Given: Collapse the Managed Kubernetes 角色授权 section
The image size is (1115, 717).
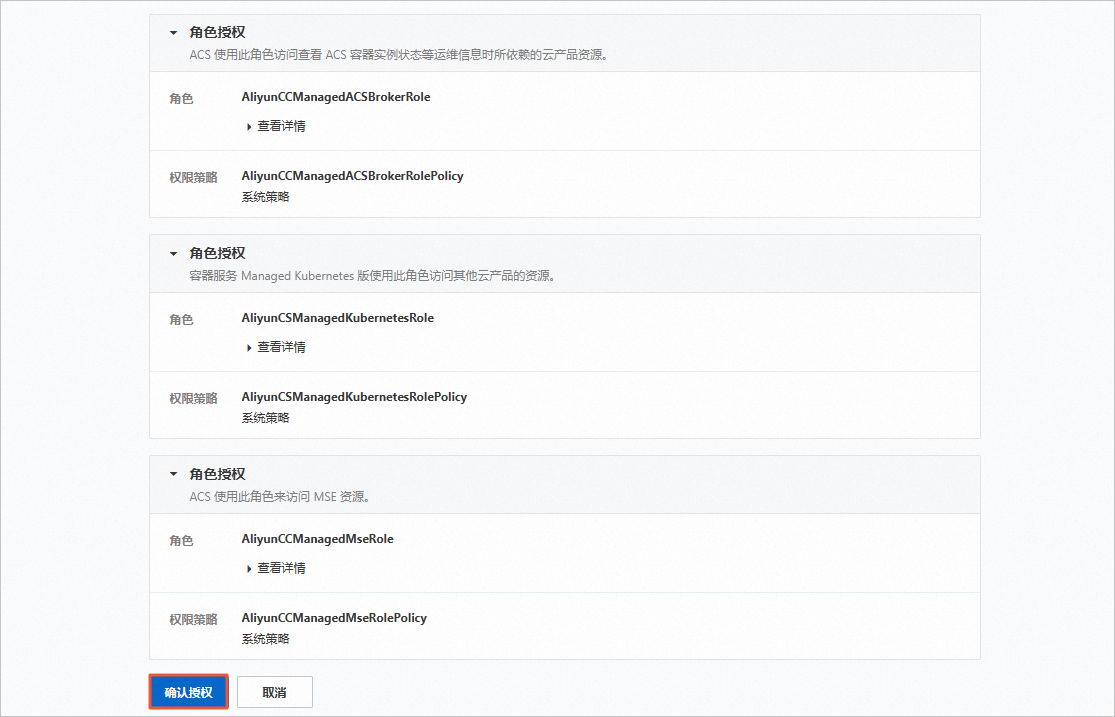Looking at the screenshot, I should 174,254.
